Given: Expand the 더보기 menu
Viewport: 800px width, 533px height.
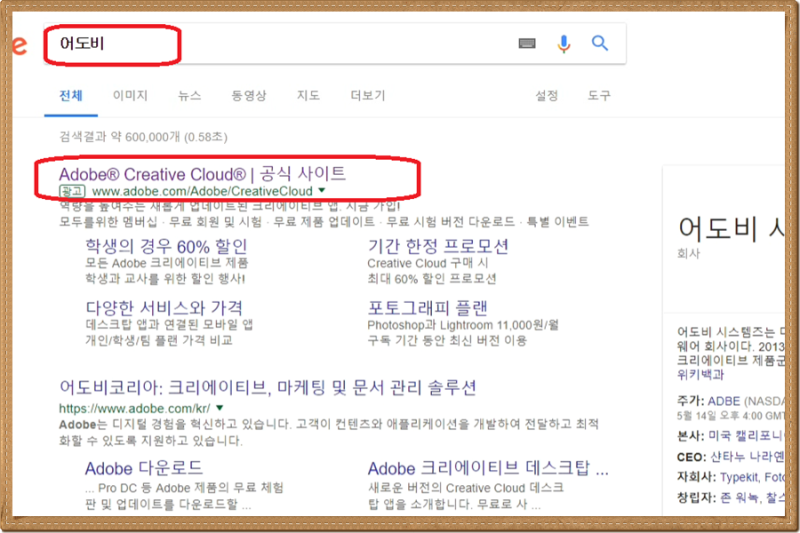Looking at the screenshot, I should click(x=368, y=95).
